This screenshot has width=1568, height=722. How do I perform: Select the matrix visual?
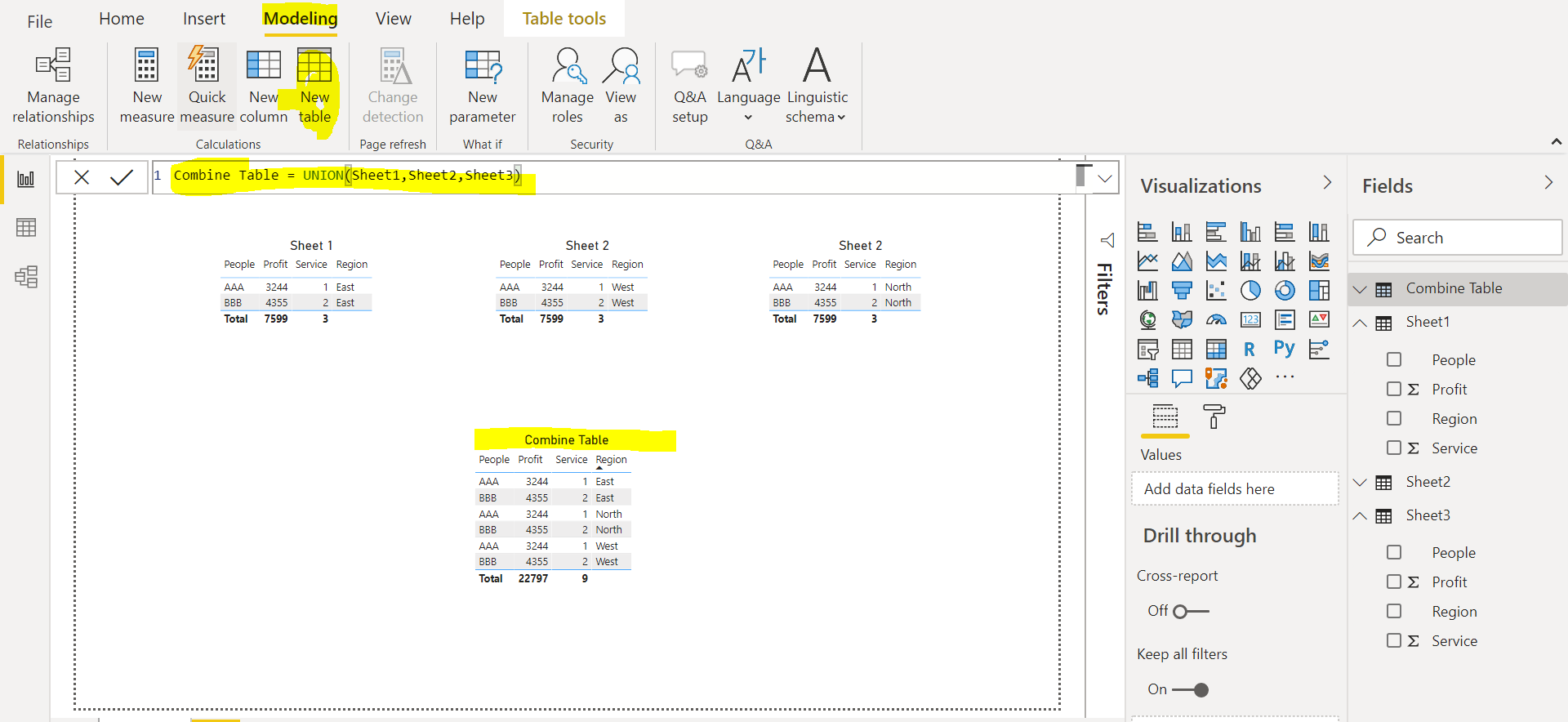(x=1216, y=350)
